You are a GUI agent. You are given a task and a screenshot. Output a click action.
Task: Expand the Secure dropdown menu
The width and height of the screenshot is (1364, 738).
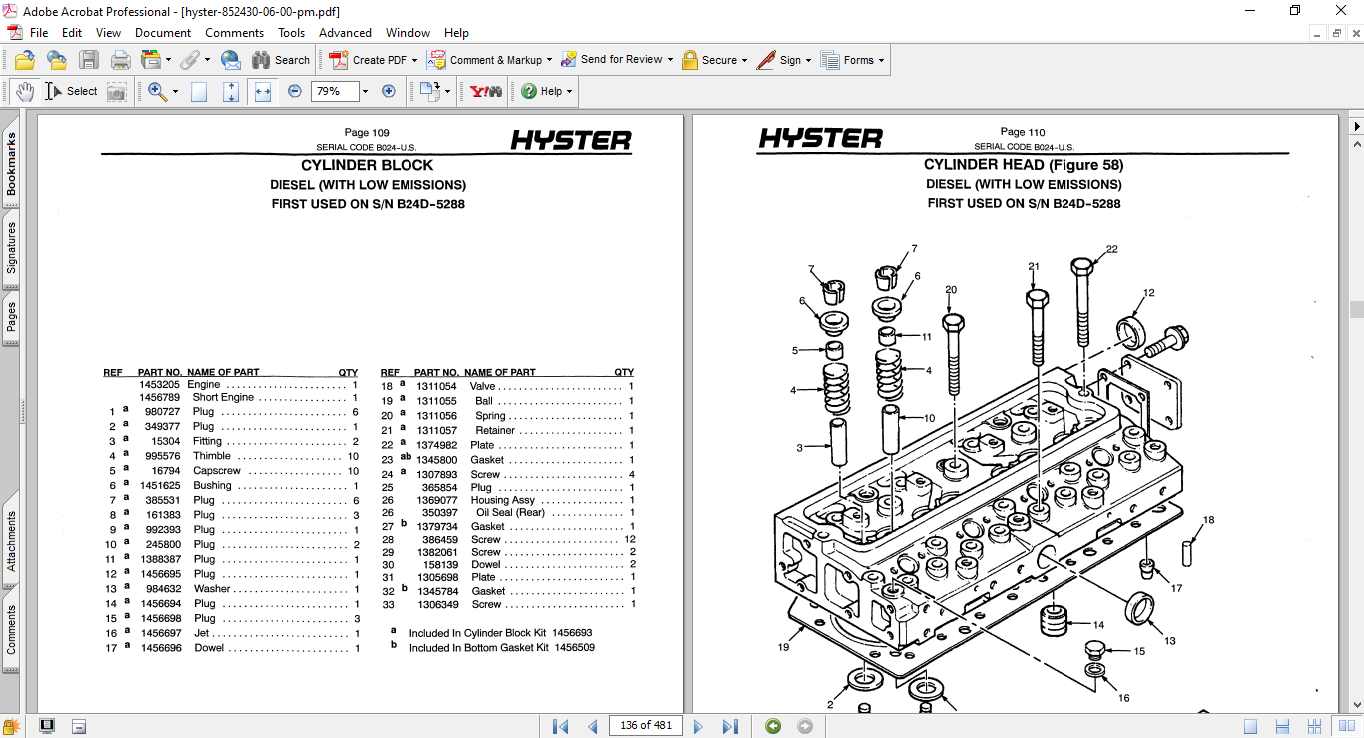pyautogui.click(x=744, y=60)
